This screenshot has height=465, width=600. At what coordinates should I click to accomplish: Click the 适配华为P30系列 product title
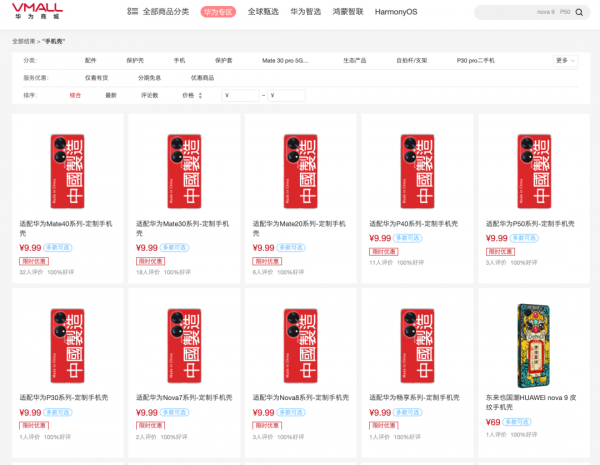[x=64, y=398]
